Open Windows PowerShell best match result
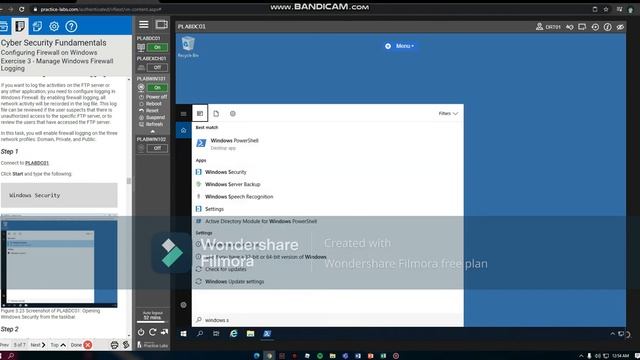 click(x=328, y=144)
